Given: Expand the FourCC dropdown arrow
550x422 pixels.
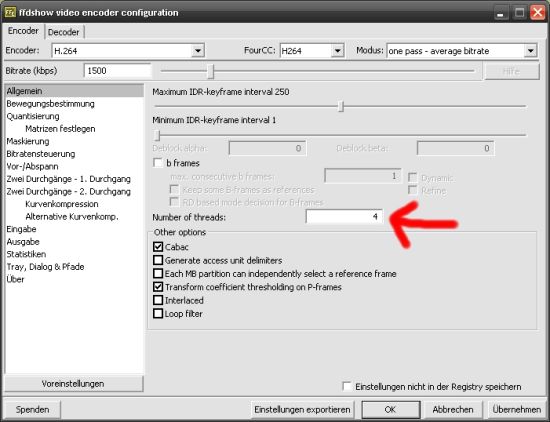Looking at the screenshot, I should (x=337, y=51).
